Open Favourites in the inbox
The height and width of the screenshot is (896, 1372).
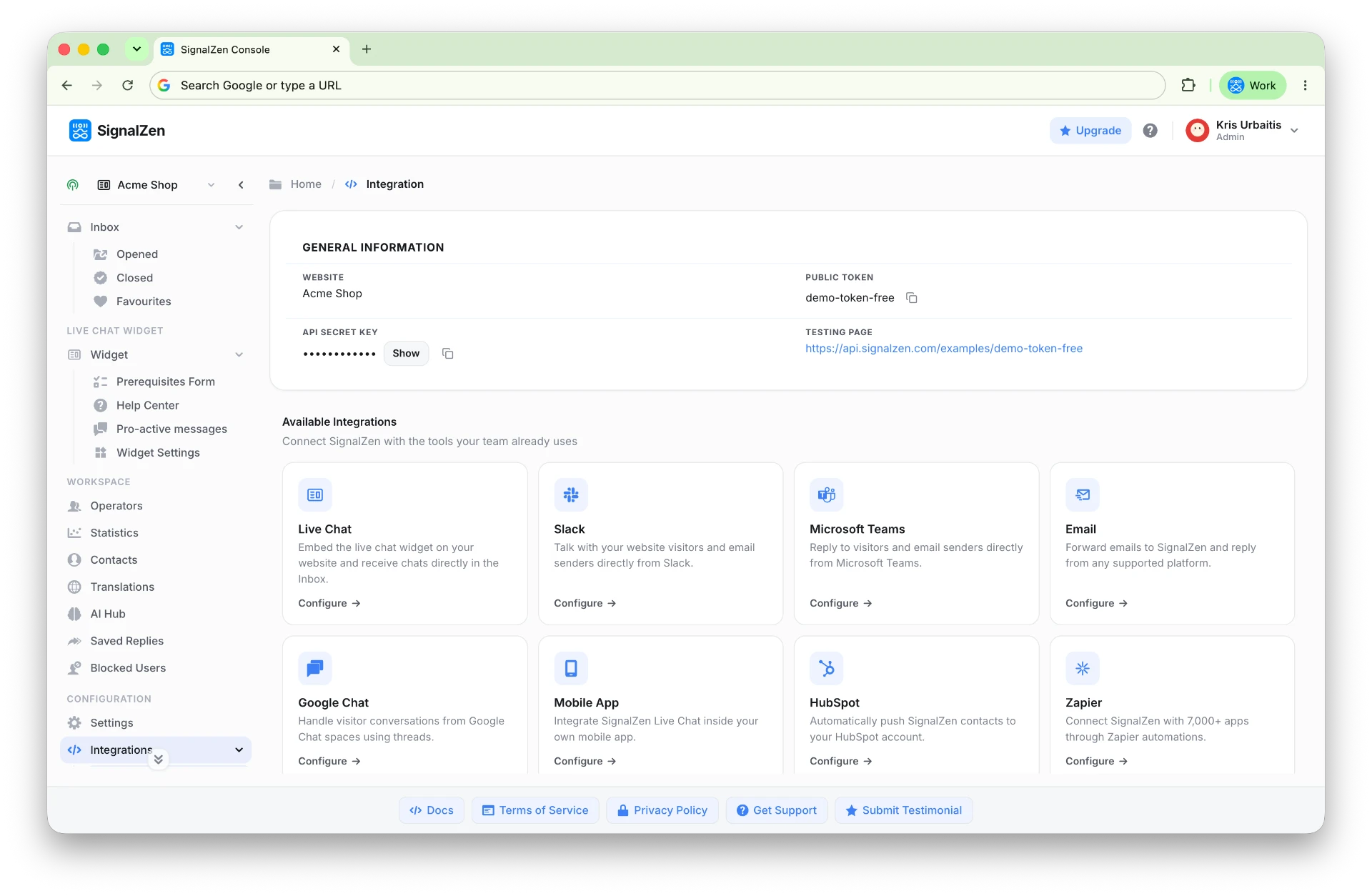point(144,302)
